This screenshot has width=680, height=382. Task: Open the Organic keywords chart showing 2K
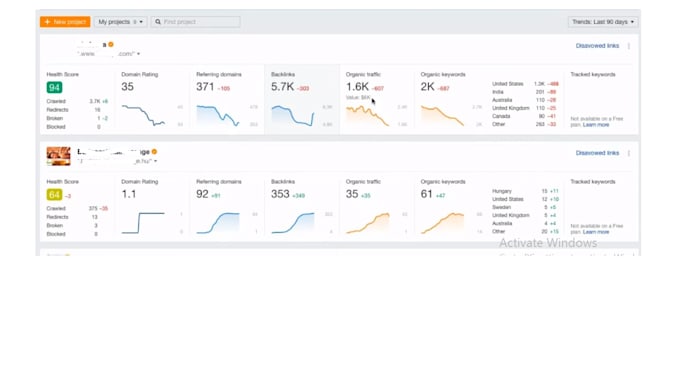(442, 115)
